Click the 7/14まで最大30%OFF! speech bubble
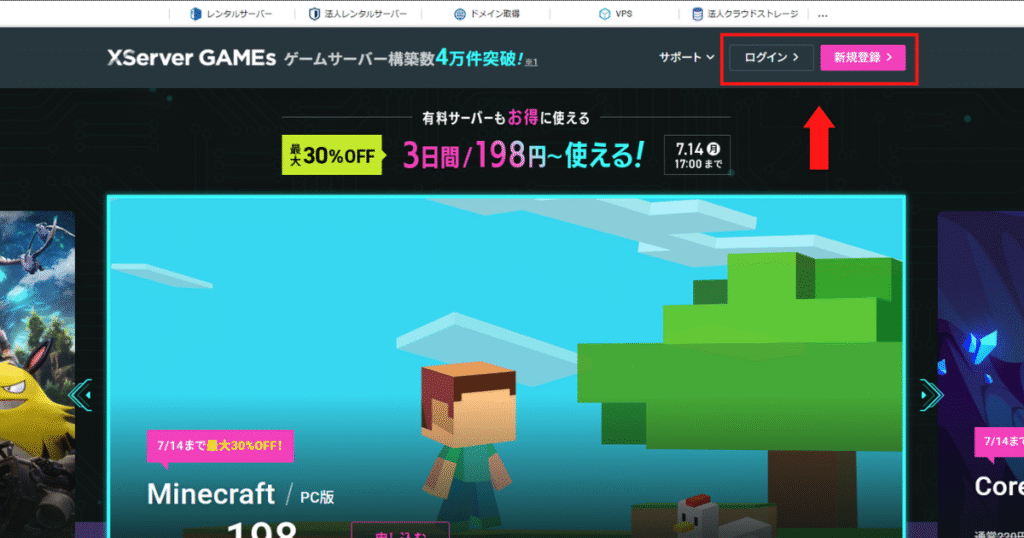Image resolution: width=1024 pixels, height=538 pixels. point(220,446)
